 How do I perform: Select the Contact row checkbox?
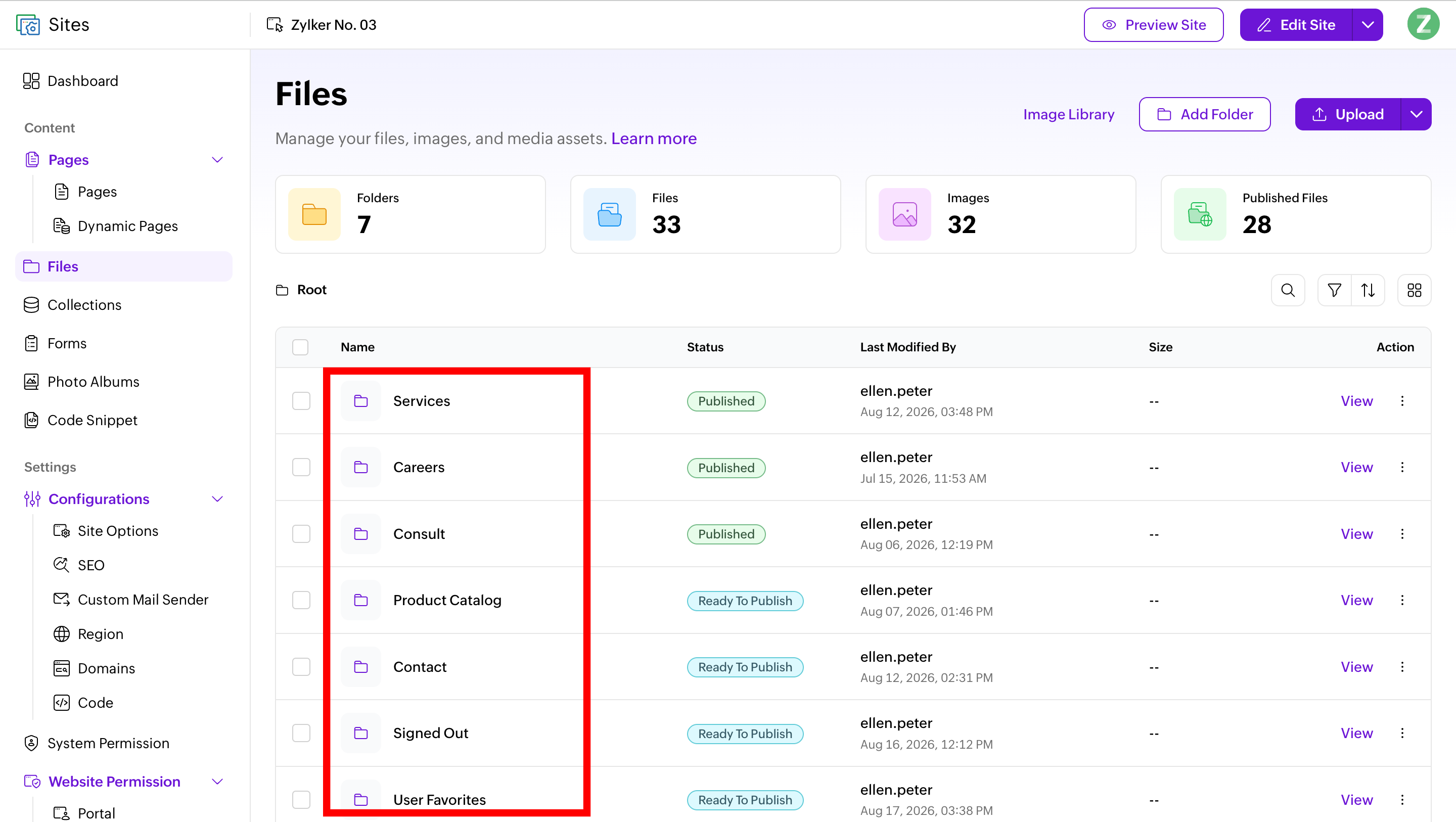301,666
